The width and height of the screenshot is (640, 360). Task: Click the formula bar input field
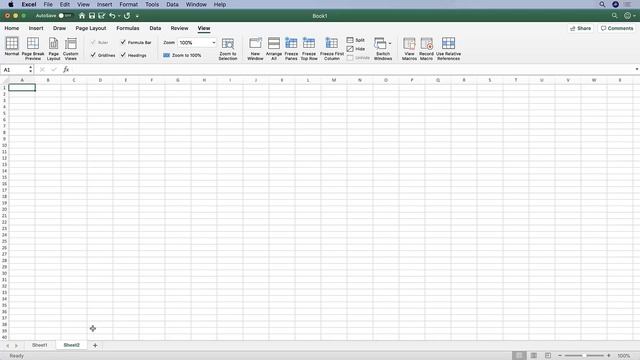tap(353, 70)
